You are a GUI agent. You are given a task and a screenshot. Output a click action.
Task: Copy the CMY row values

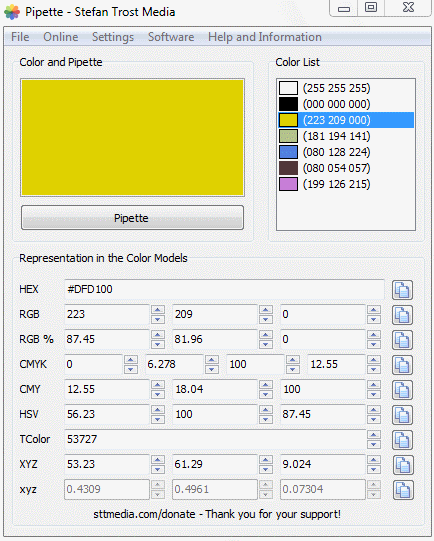click(402, 390)
